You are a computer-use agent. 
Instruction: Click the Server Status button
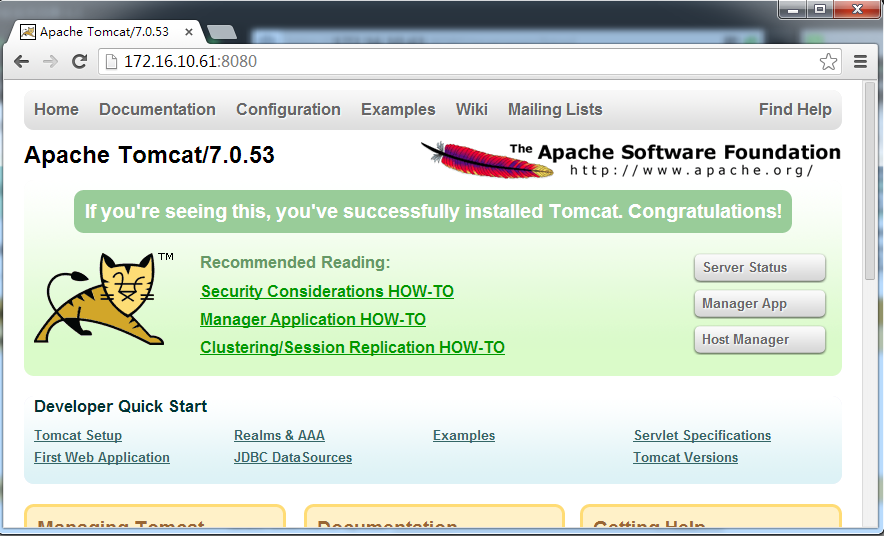[760, 267]
